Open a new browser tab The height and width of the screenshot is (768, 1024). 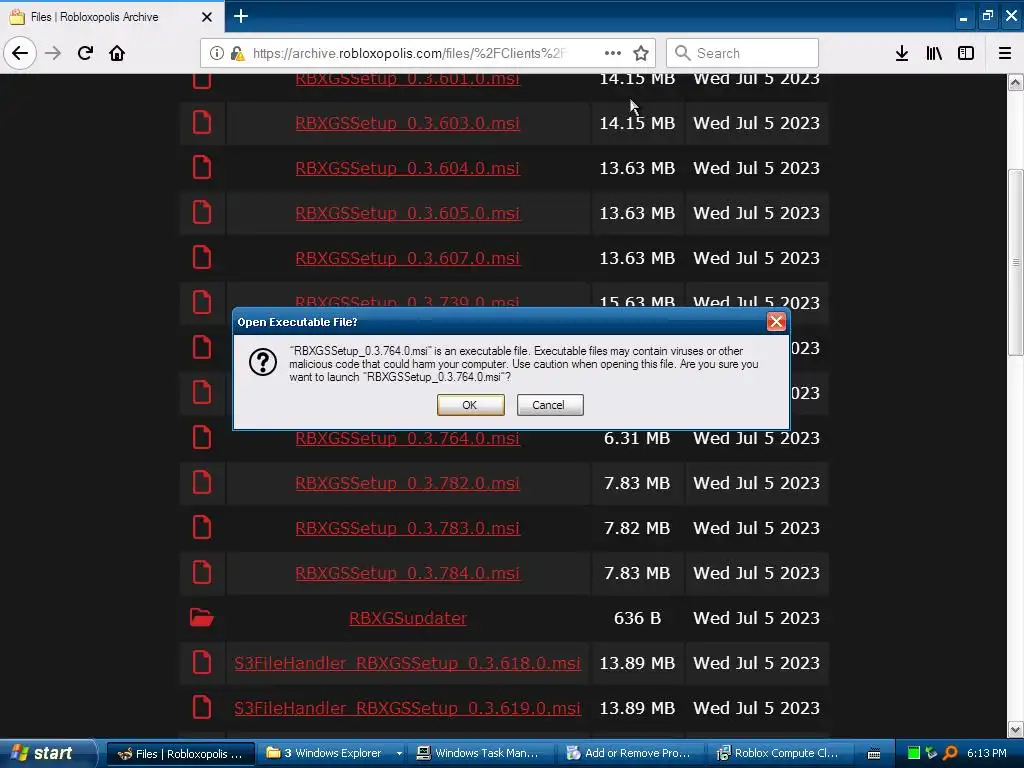(241, 16)
